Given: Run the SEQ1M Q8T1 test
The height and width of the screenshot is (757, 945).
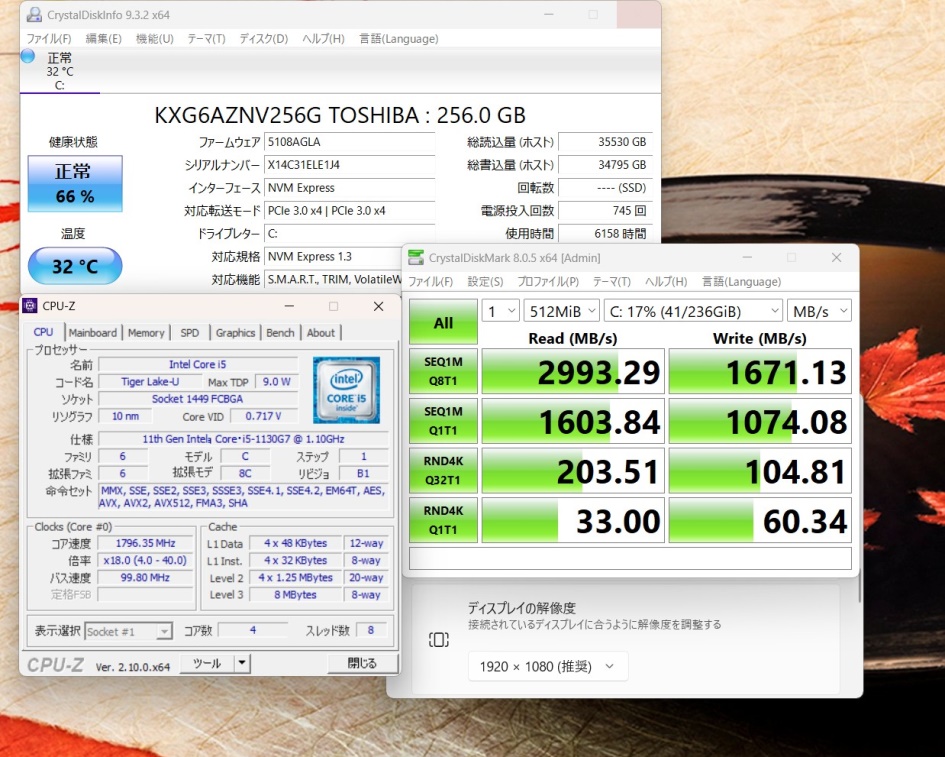Looking at the screenshot, I should [443, 371].
